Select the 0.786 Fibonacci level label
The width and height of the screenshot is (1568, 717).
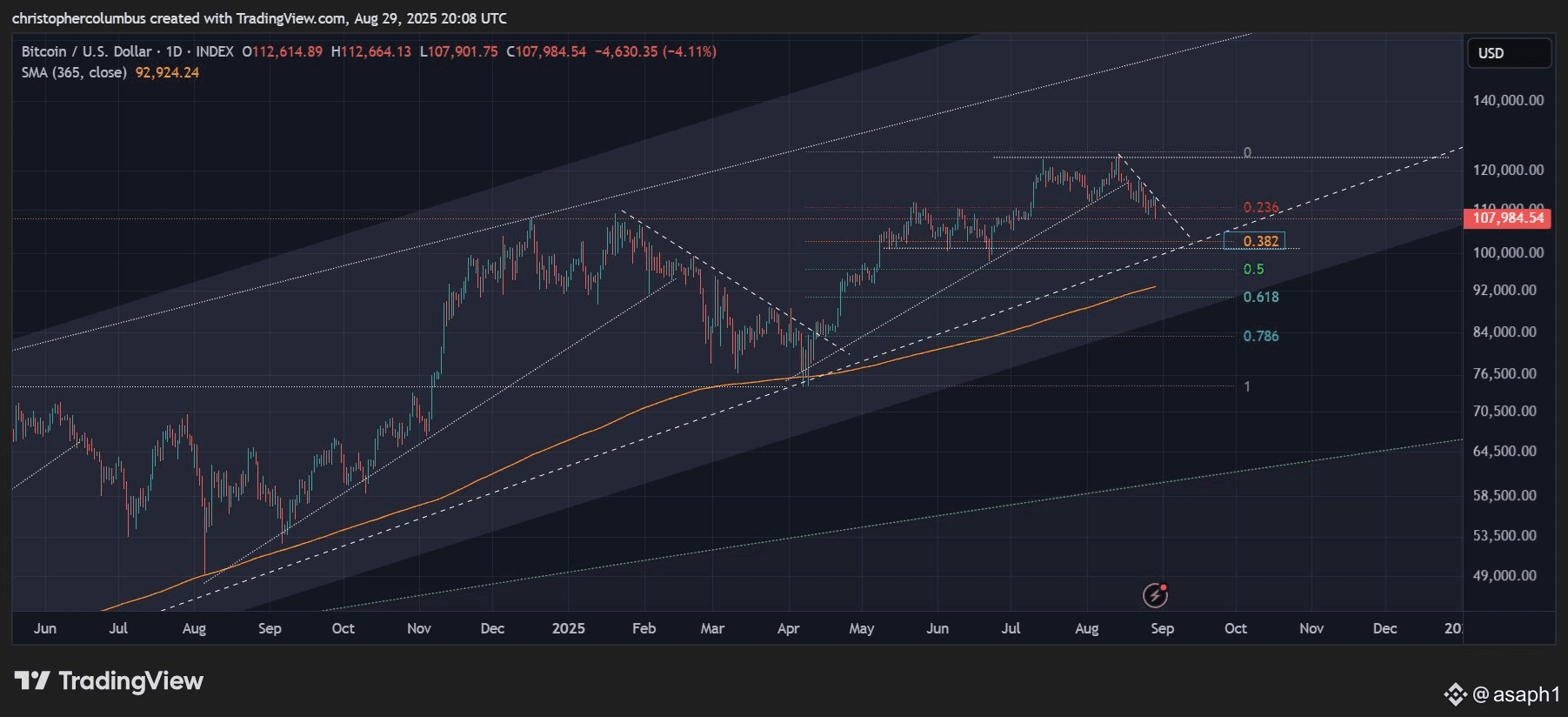pyautogui.click(x=1260, y=336)
